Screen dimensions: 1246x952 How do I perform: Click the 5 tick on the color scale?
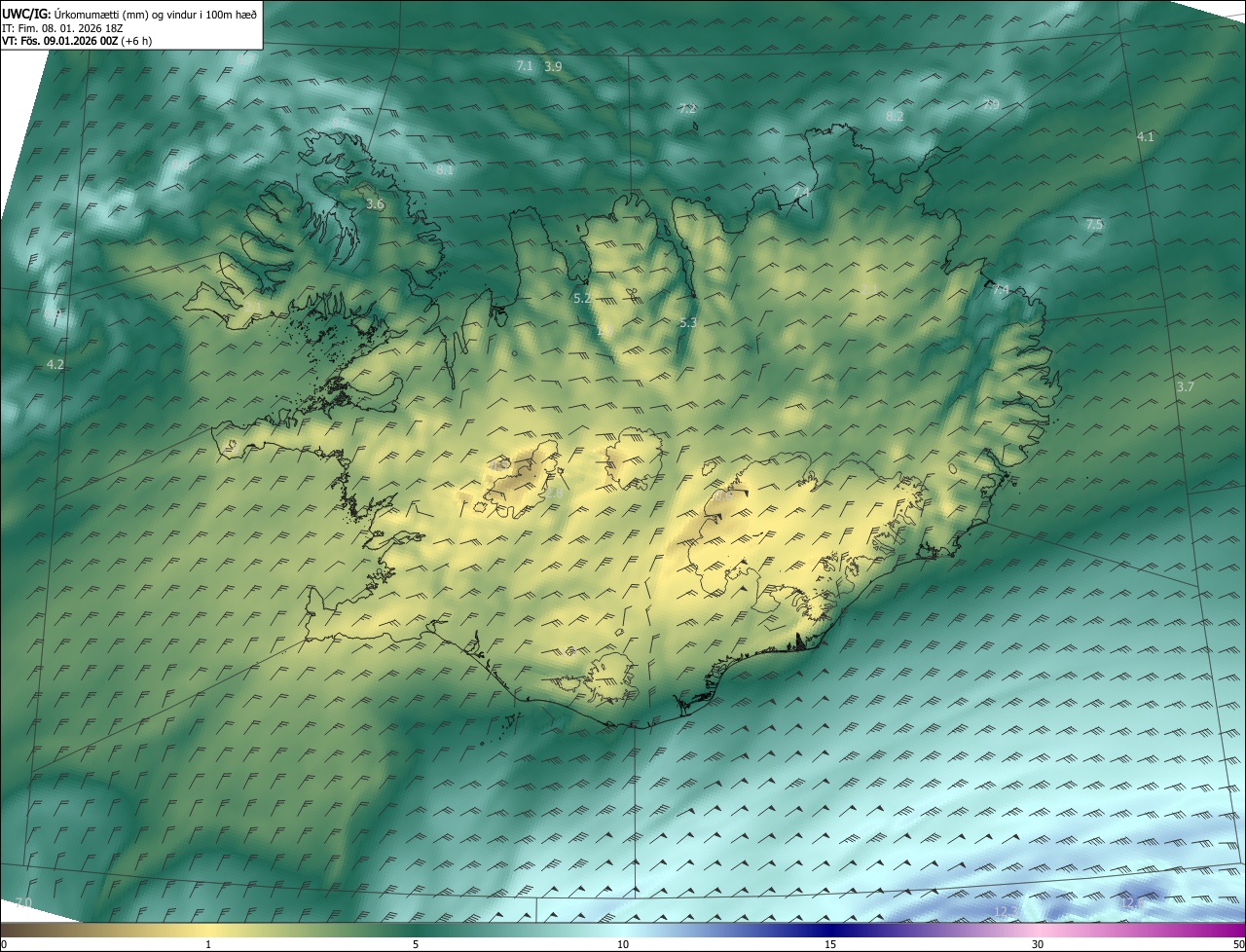tap(416, 945)
